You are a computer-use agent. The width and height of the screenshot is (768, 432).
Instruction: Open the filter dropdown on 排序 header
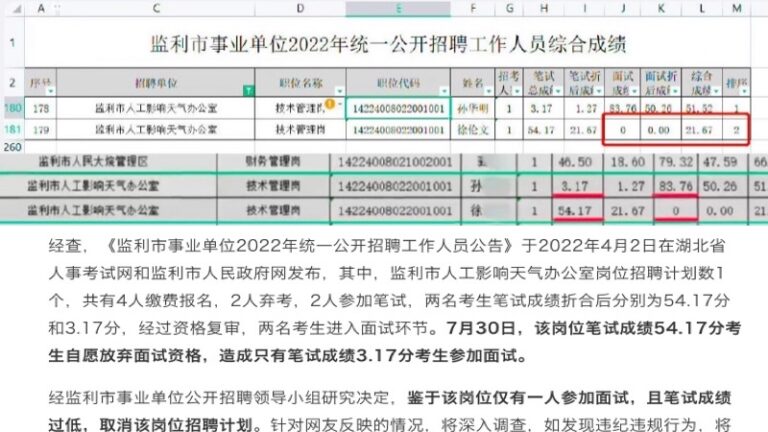coord(744,91)
